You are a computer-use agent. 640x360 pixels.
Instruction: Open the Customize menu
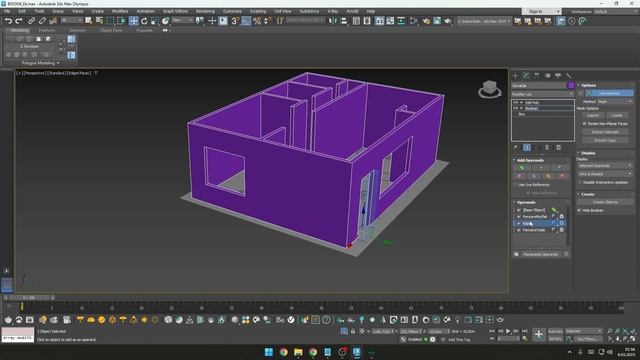pos(232,11)
